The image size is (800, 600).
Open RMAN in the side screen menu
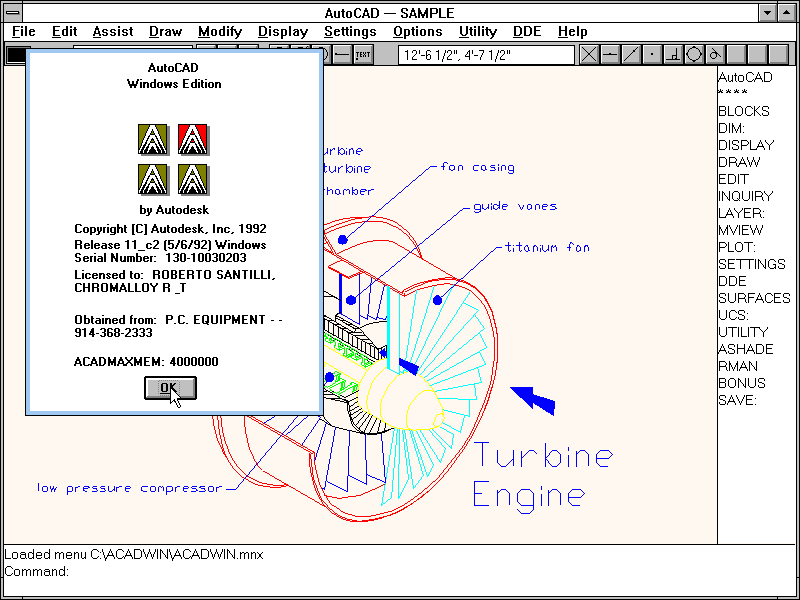(x=738, y=366)
